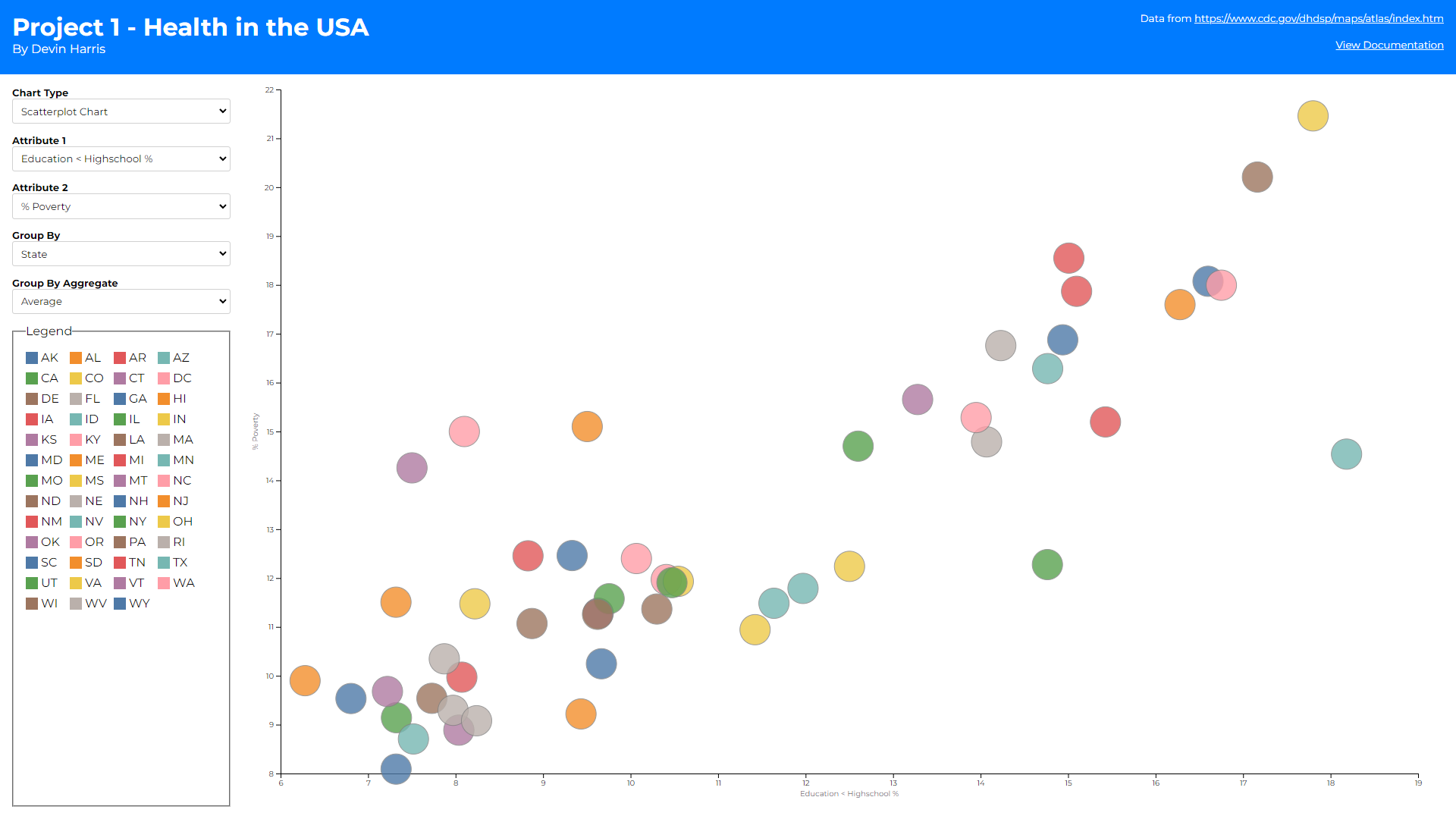Viewport: 1456px width, 819px height.
Task: Click the rightmost teal scatterplot point
Action: [1346, 454]
